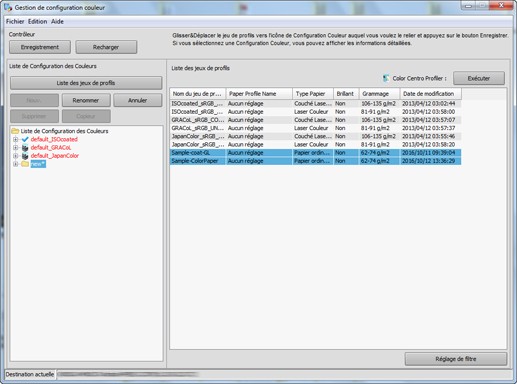Select the Sample-coat-GL profile row
The height and width of the screenshot is (384, 517).
(315, 153)
